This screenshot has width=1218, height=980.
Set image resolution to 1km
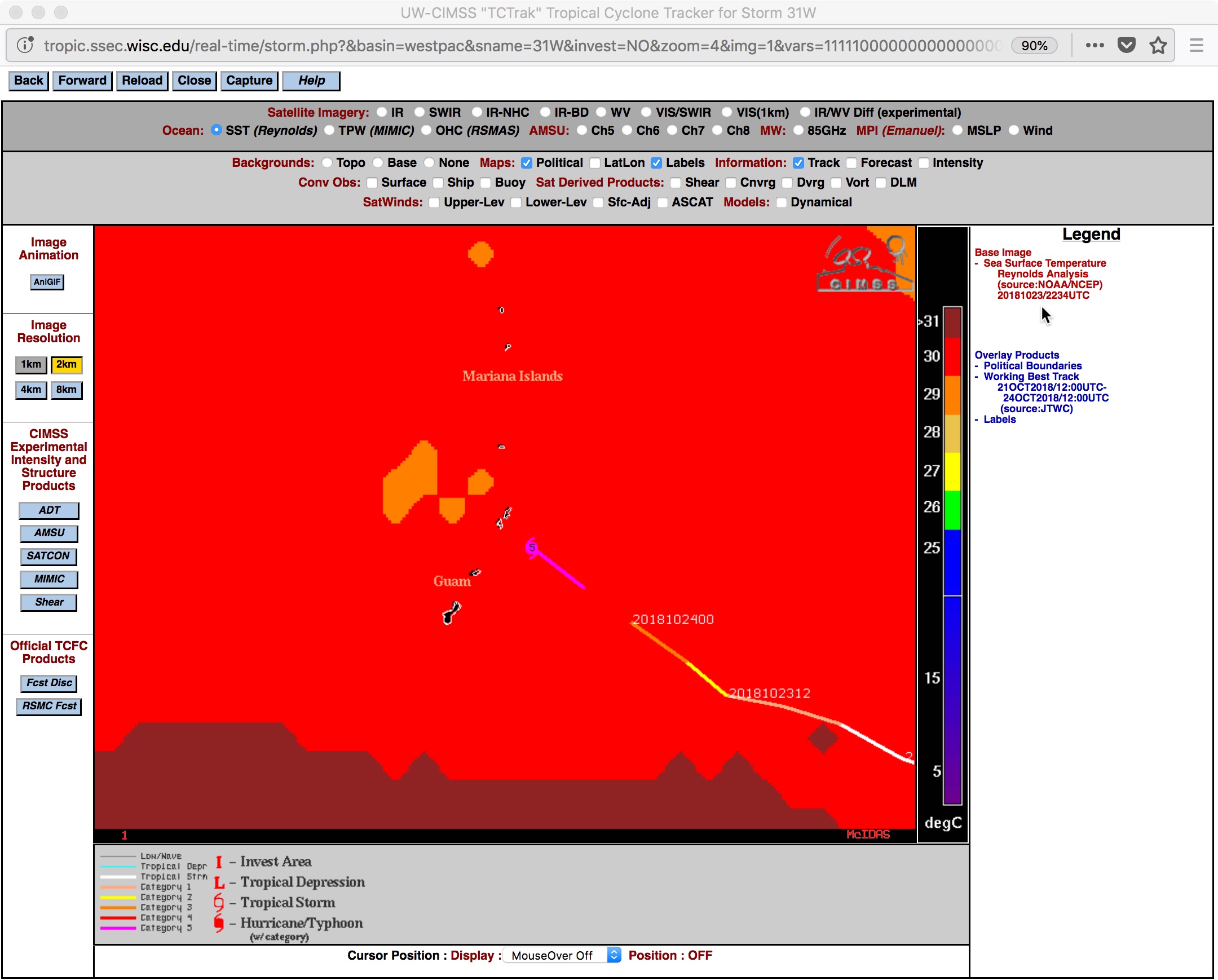pos(30,365)
